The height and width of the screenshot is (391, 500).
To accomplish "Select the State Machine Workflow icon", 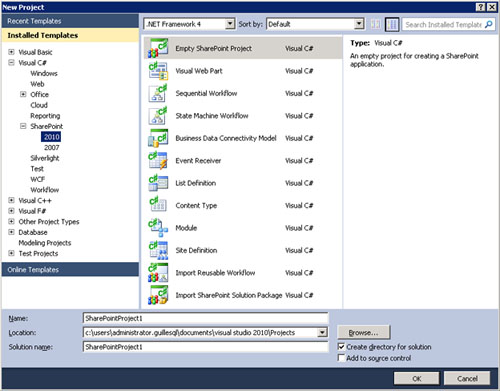I will point(158,116).
